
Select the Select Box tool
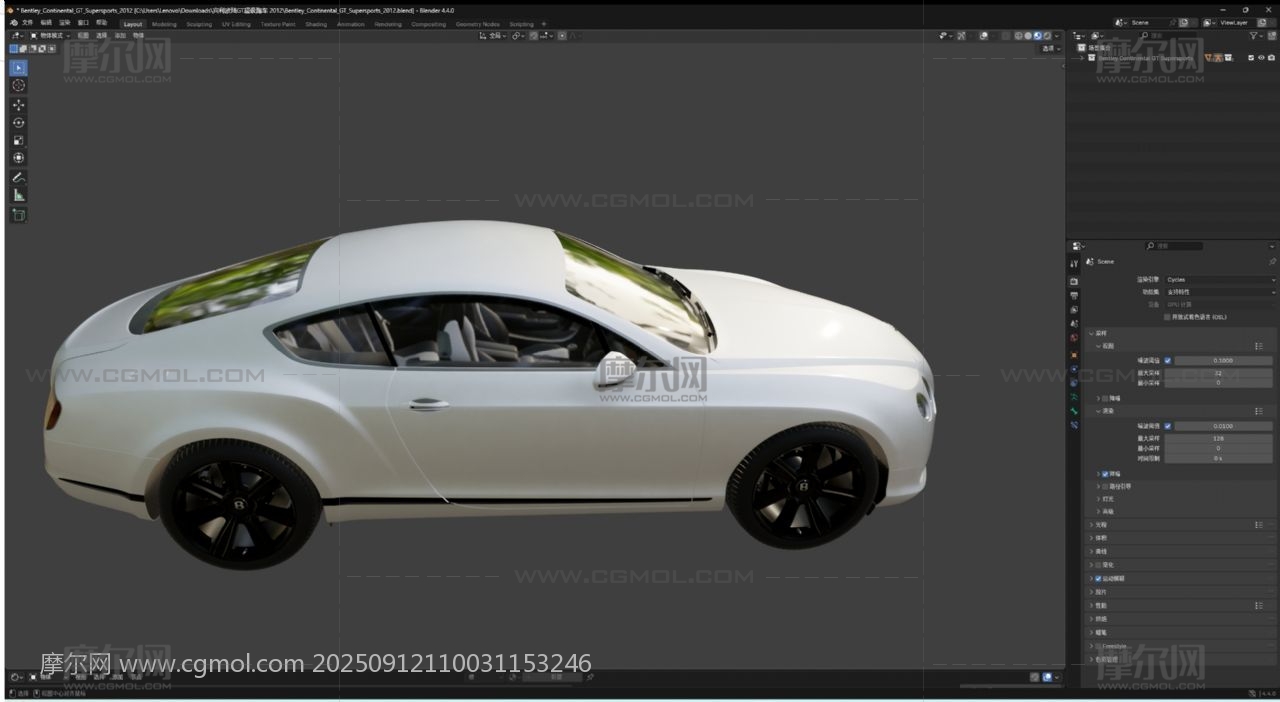pyautogui.click(x=19, y=68)
